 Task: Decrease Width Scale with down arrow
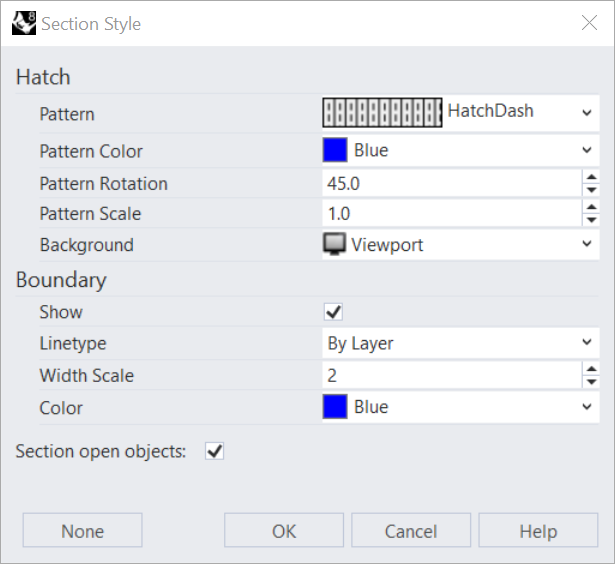[x=591, y=382]
